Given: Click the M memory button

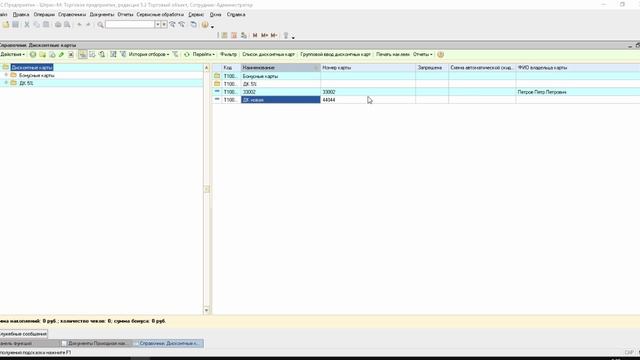Looking at the screenshot, I should [255, 36].
